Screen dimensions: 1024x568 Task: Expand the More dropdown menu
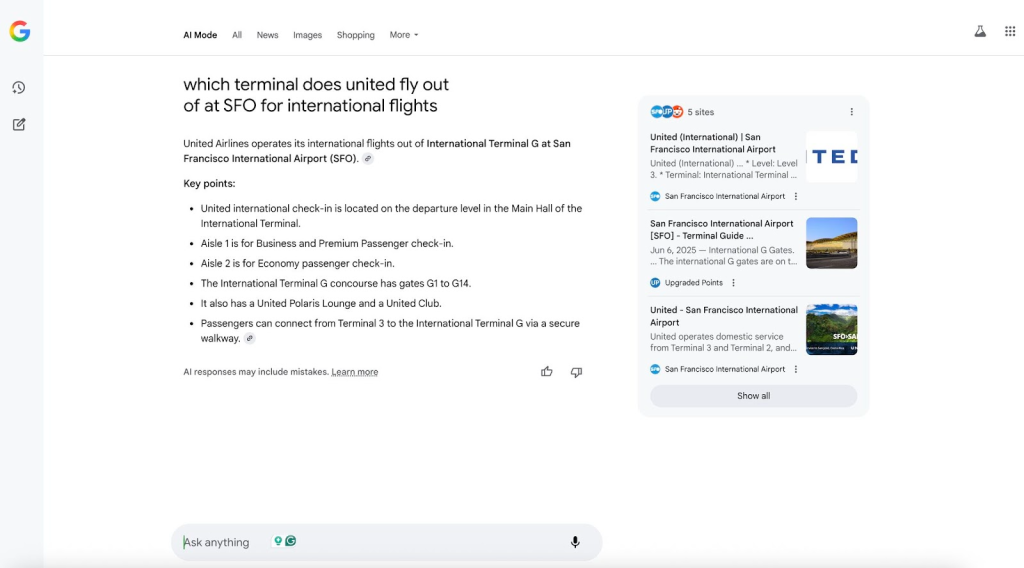(404, 35)
